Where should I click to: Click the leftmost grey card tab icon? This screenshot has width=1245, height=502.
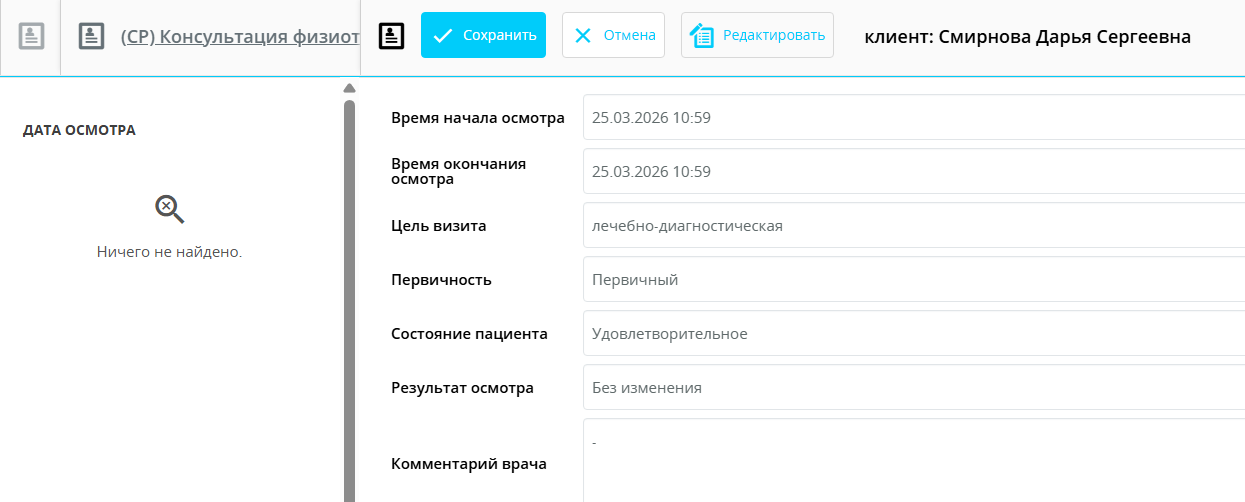tap(31, 36)
